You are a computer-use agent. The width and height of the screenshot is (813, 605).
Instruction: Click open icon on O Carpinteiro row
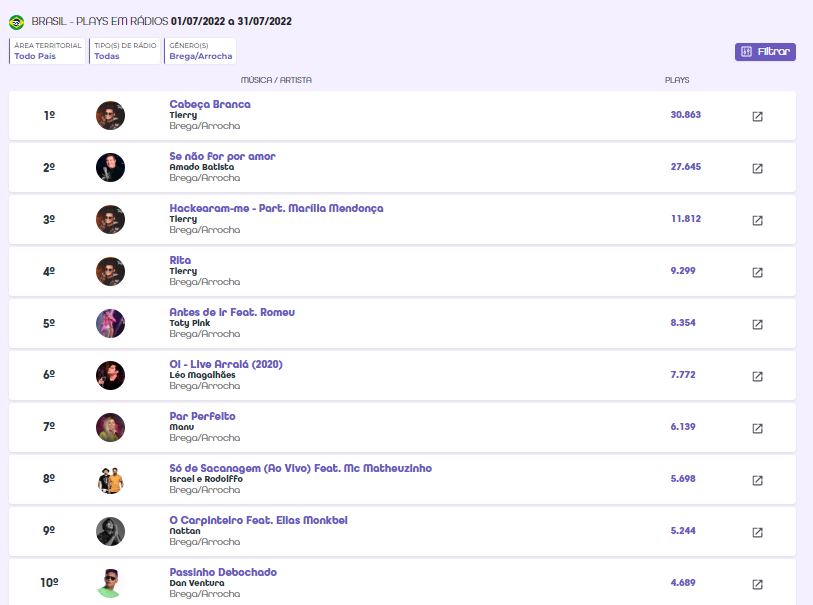757,532
